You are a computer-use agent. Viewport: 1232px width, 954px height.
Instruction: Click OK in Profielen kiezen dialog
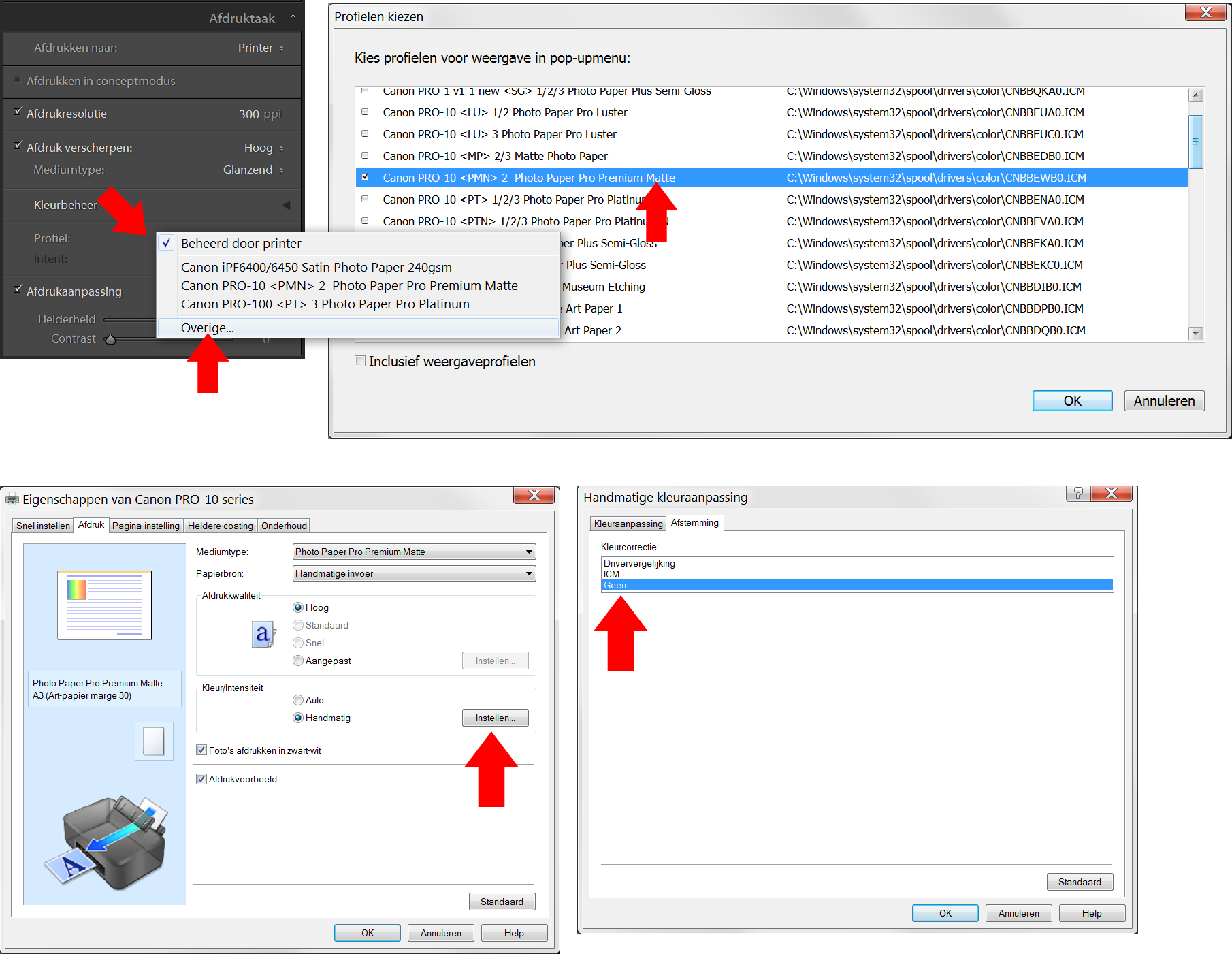pyautogui.click(x=1072, y=401)
